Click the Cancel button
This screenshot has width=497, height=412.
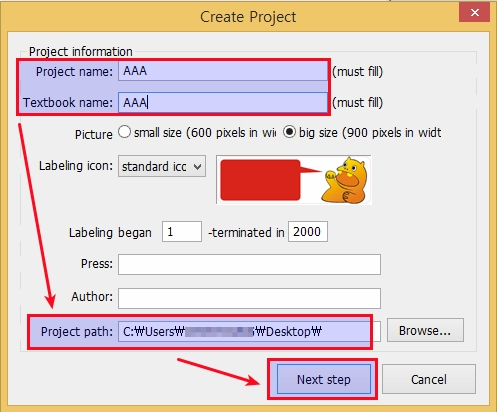pyautogui.click(x=429, y=379)
